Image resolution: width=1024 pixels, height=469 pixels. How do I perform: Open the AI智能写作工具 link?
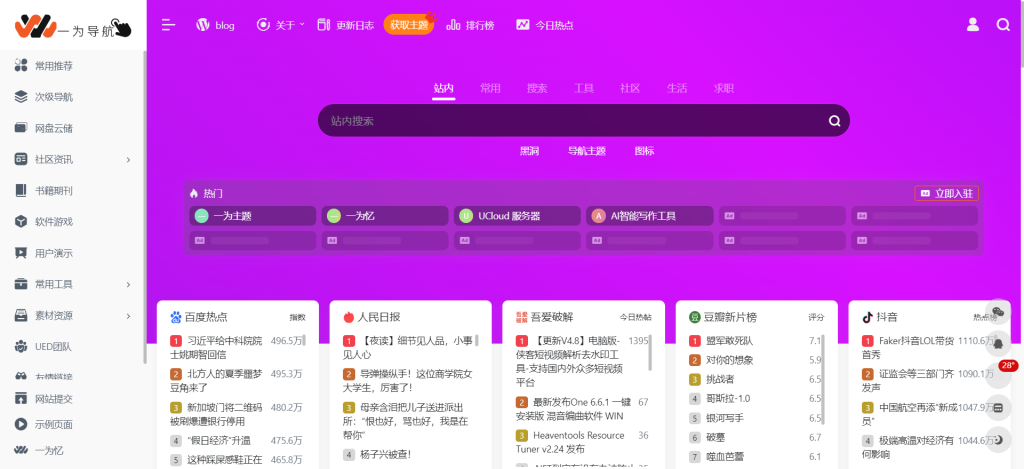pos(650,216)
